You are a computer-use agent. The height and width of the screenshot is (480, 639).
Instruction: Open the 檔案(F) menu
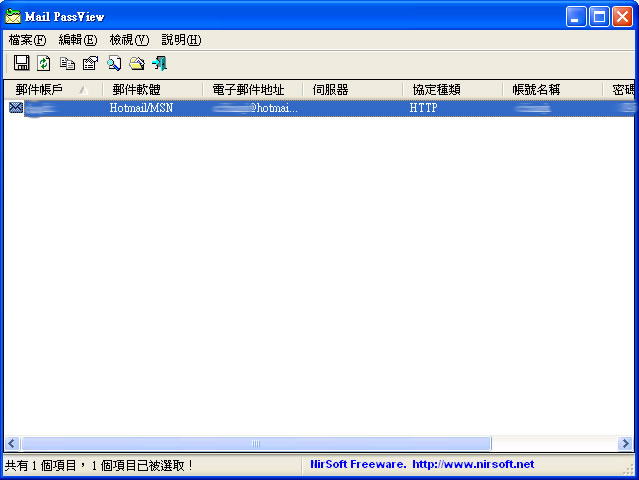point(27,40)
